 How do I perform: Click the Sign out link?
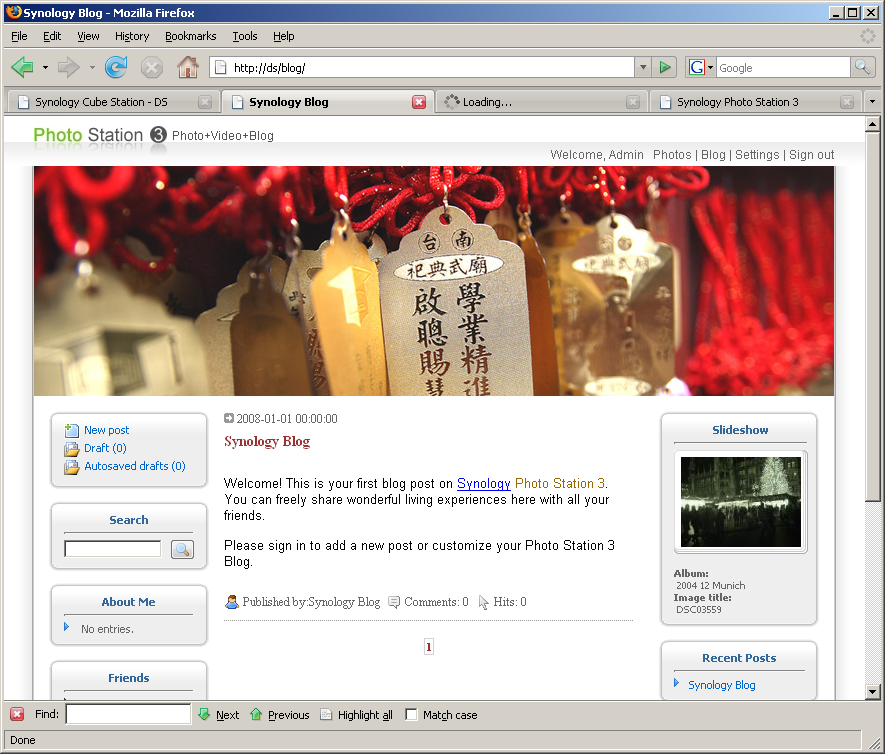[811, 155]
